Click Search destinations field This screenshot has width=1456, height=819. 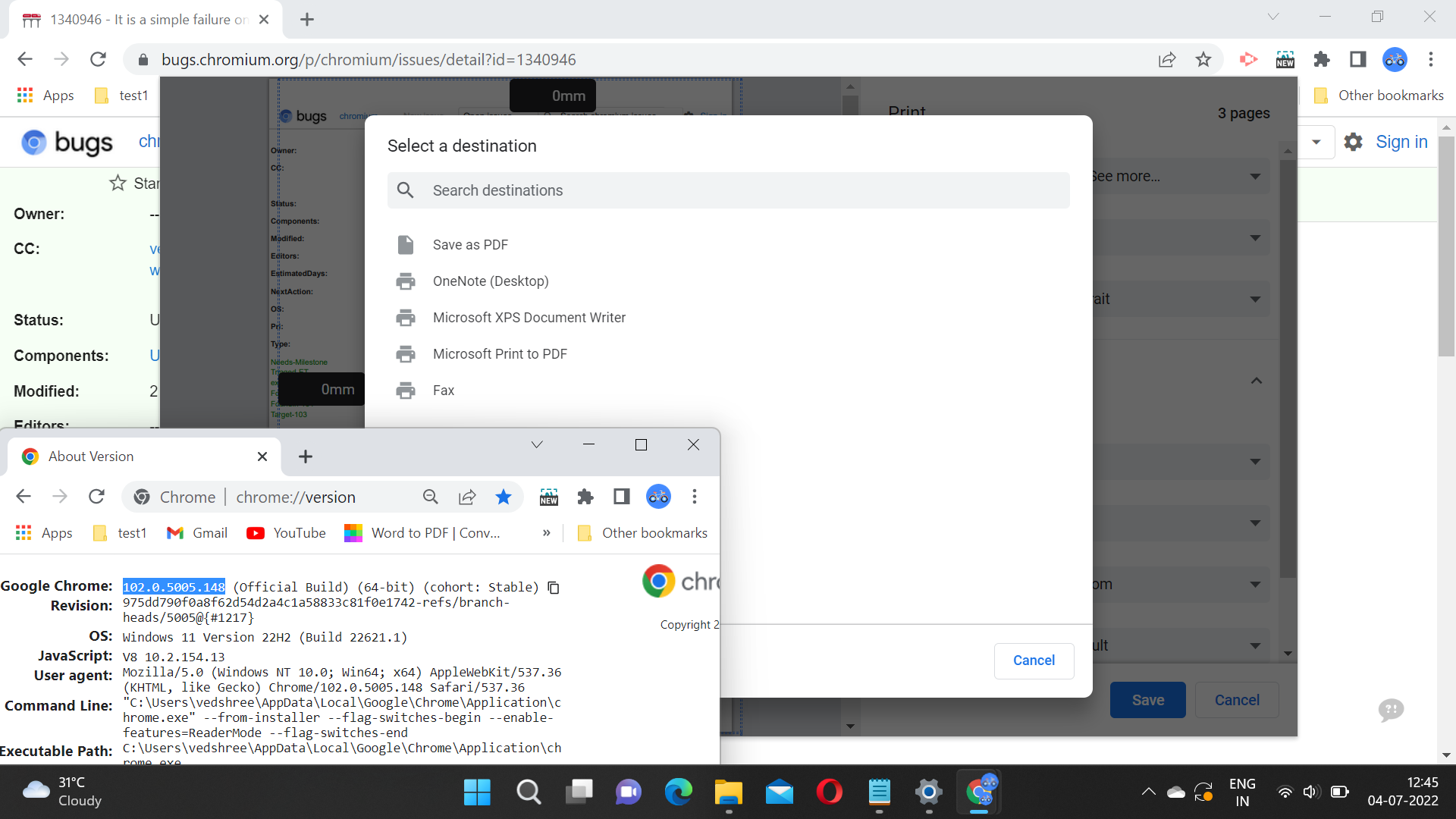(x=728, y=190)
